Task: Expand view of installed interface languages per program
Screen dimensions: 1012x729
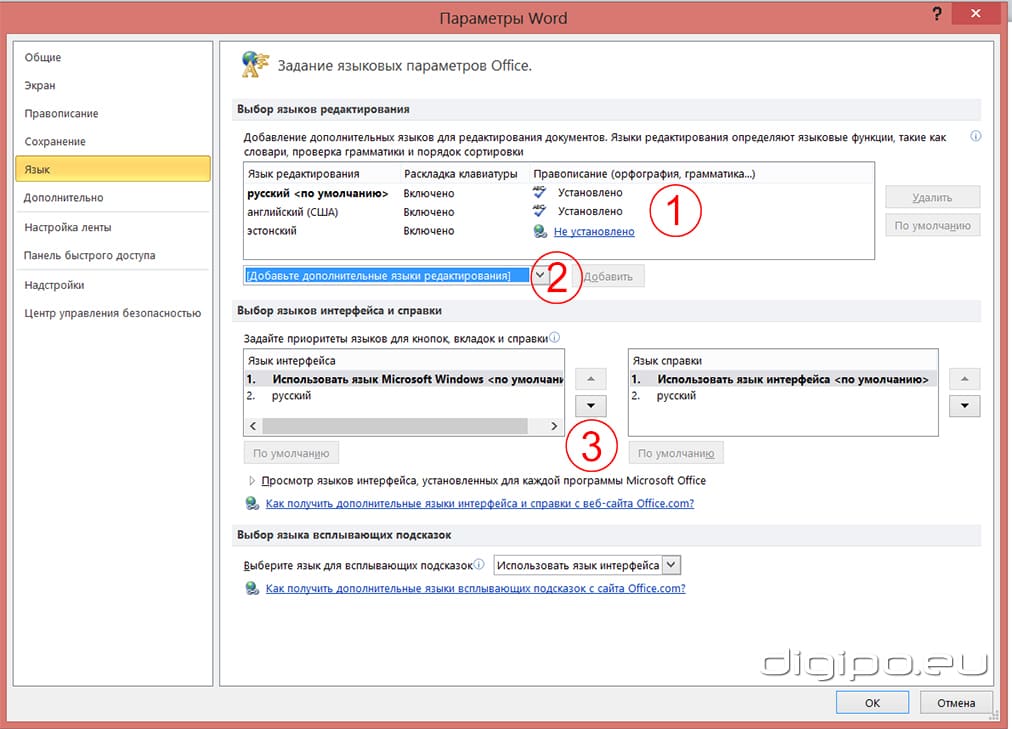Action: click(x=250, y=481)
